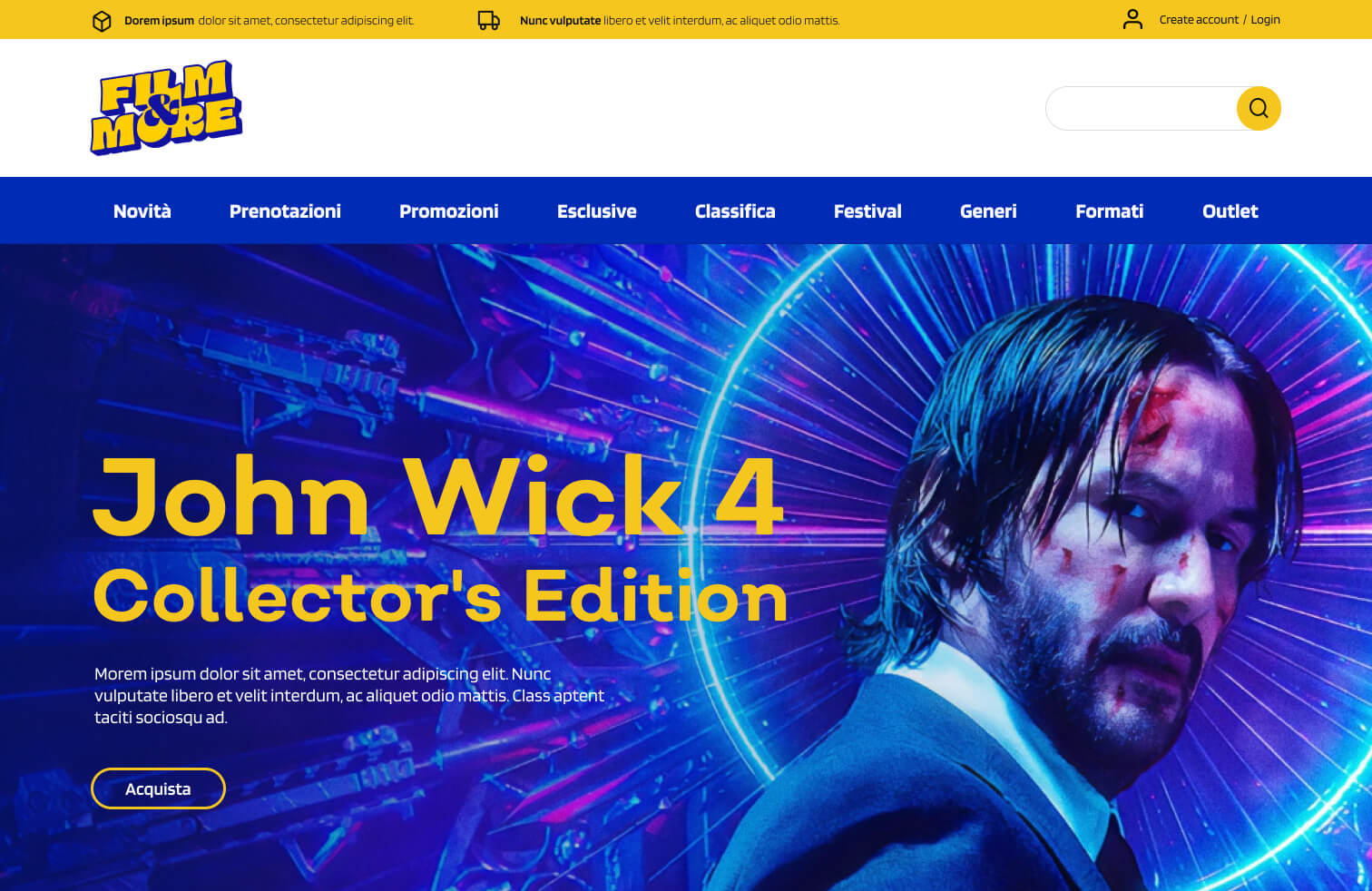This screenshot has width=1372, height=891.
Task: Open the Classifica menu item
Action: (735, 211)
